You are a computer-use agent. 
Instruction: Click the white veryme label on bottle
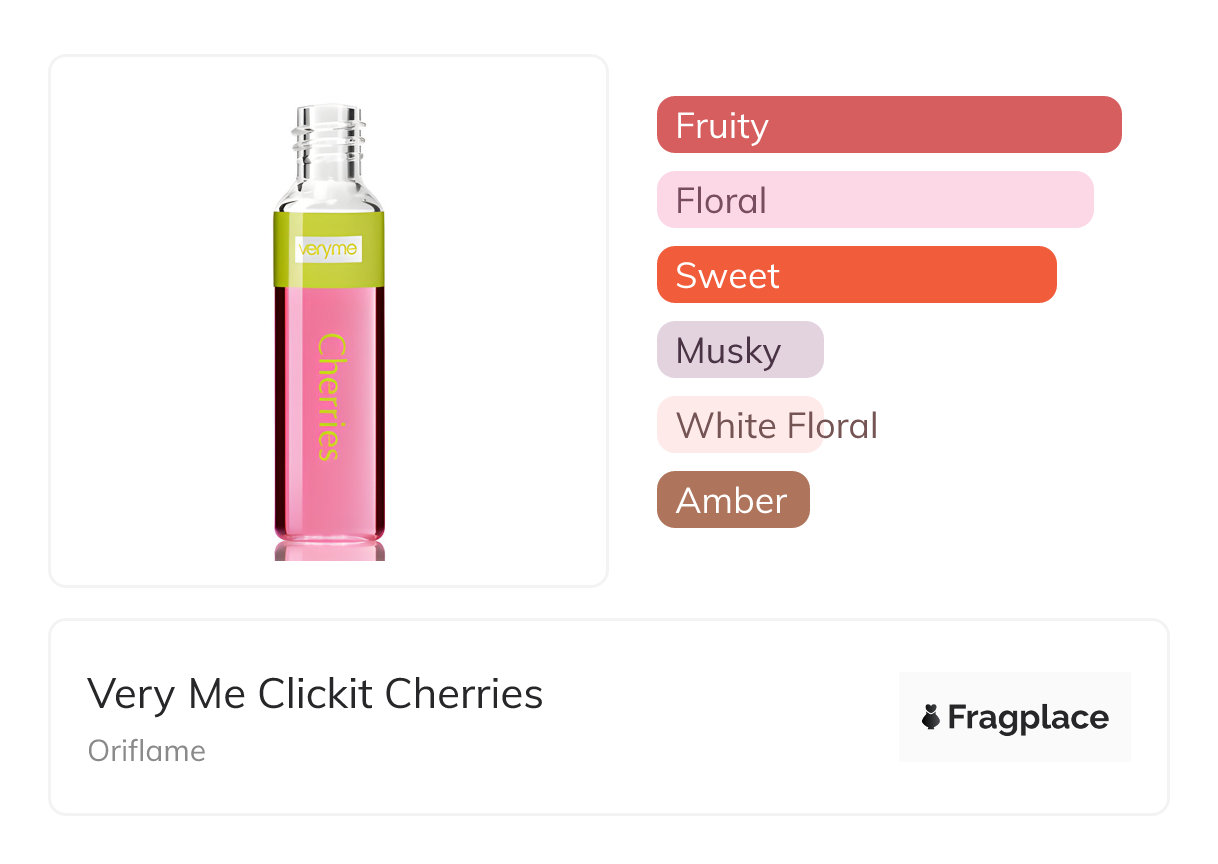tap(328, 249)
